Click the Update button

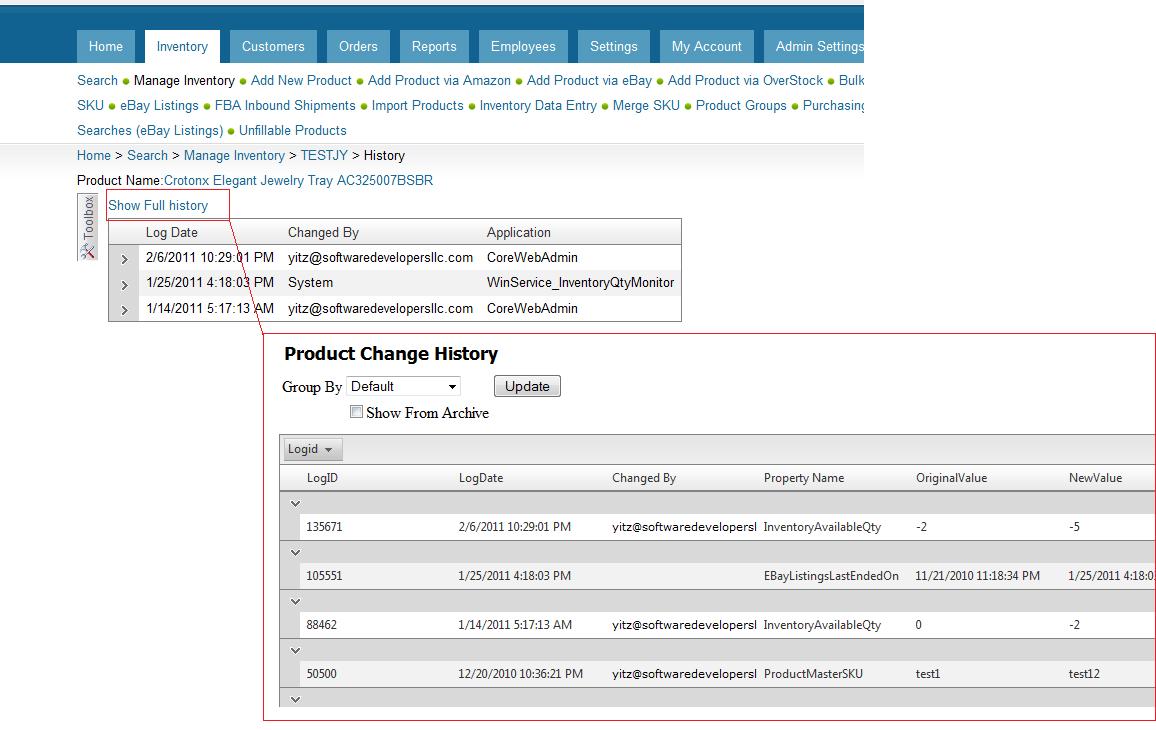pyautogui.click(x=527, y=386)
